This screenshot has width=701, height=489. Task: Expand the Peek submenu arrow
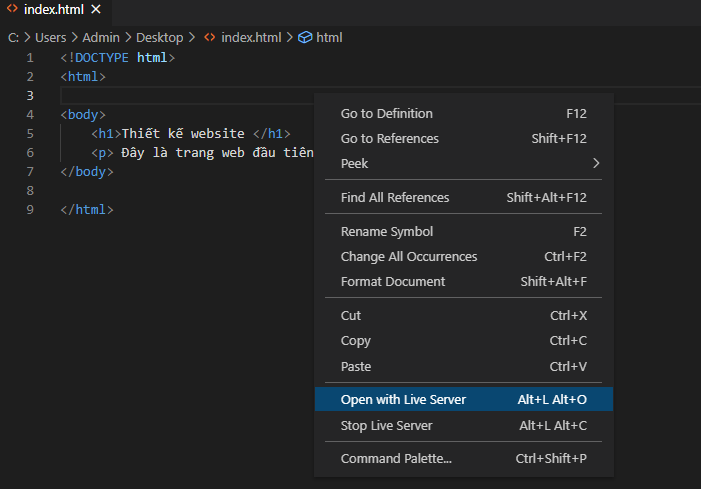pyautogui.click(x=595, y=164)
